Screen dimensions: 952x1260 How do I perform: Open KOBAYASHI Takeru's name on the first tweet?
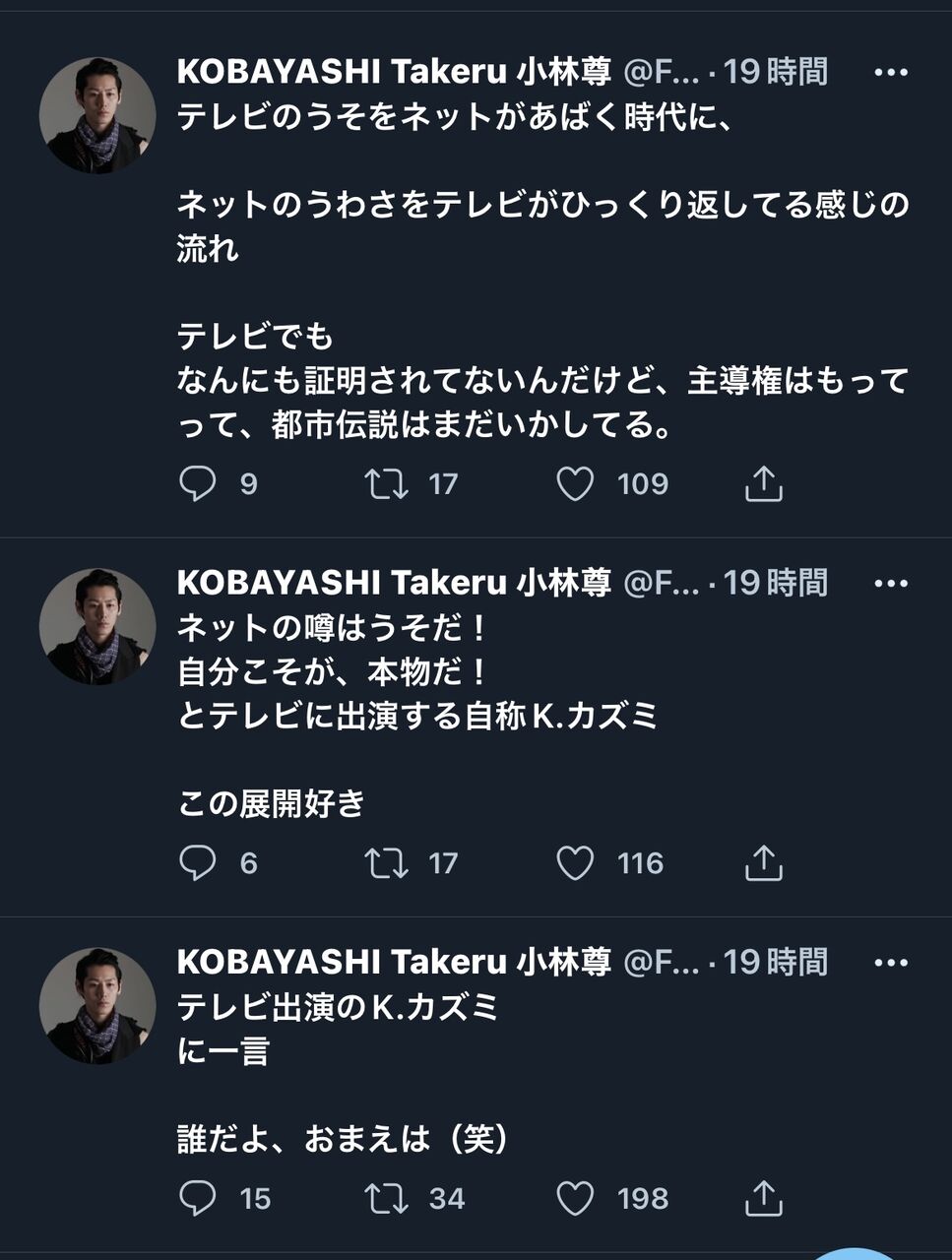click(x=394, y=72)
